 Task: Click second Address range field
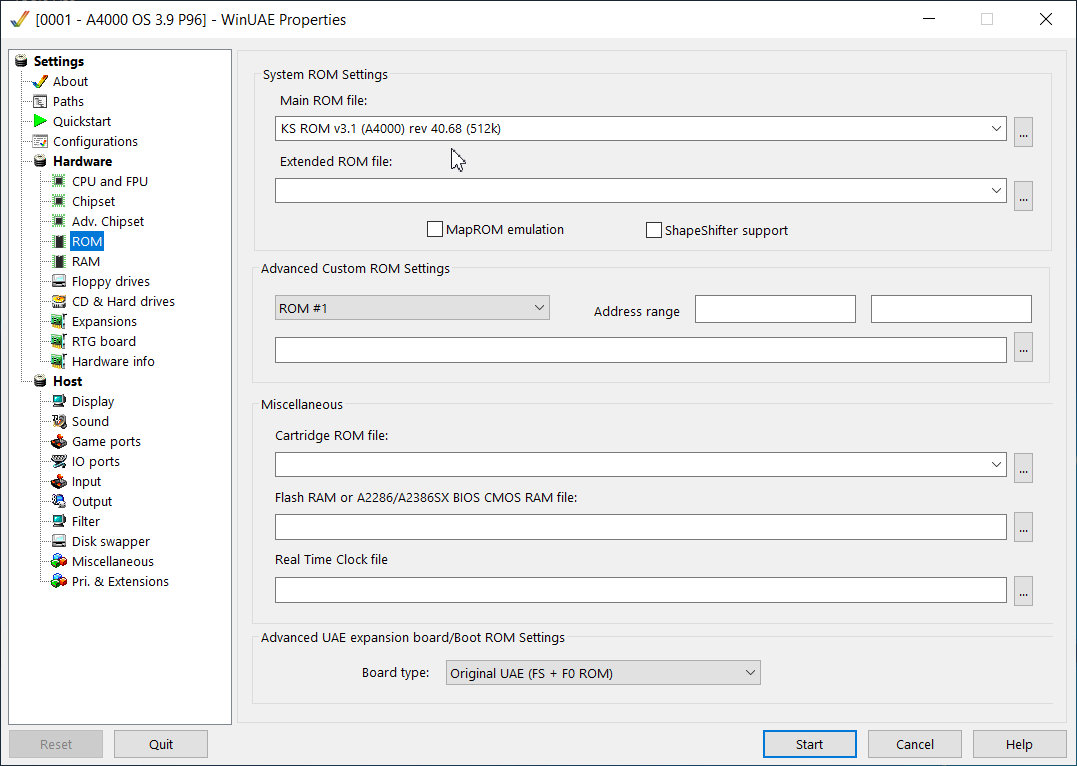tap(951, 308)
